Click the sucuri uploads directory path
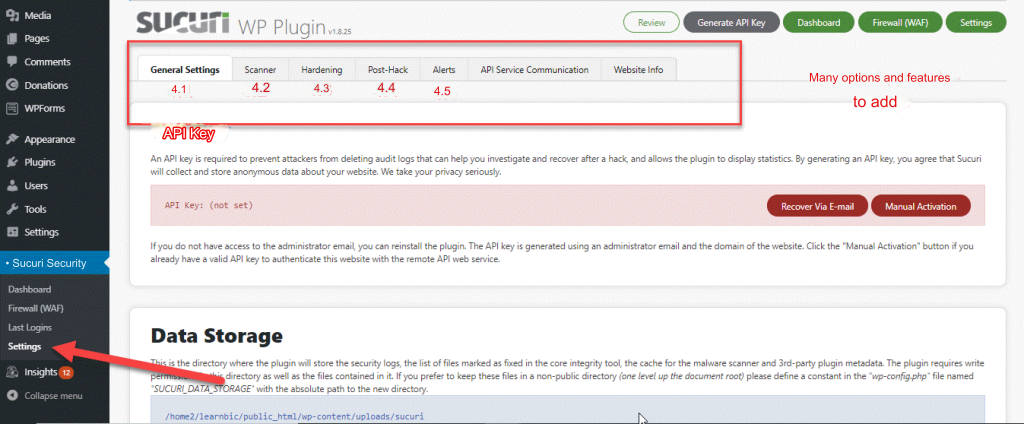 tap(297, 416)
